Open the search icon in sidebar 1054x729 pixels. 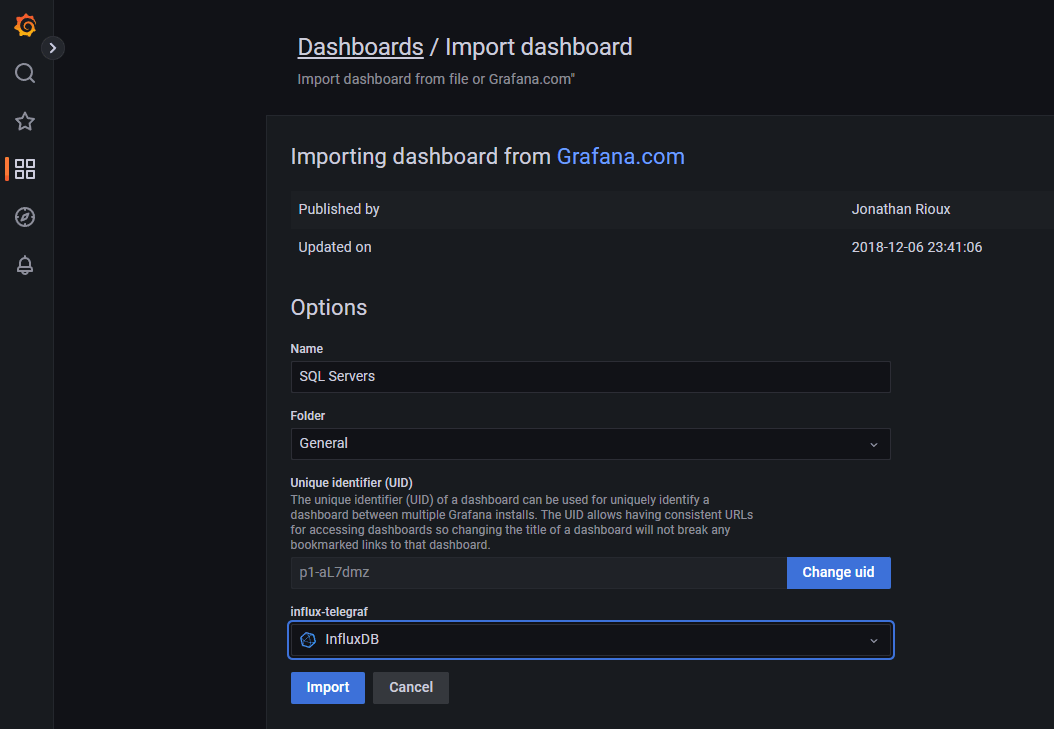coord(25,73)
